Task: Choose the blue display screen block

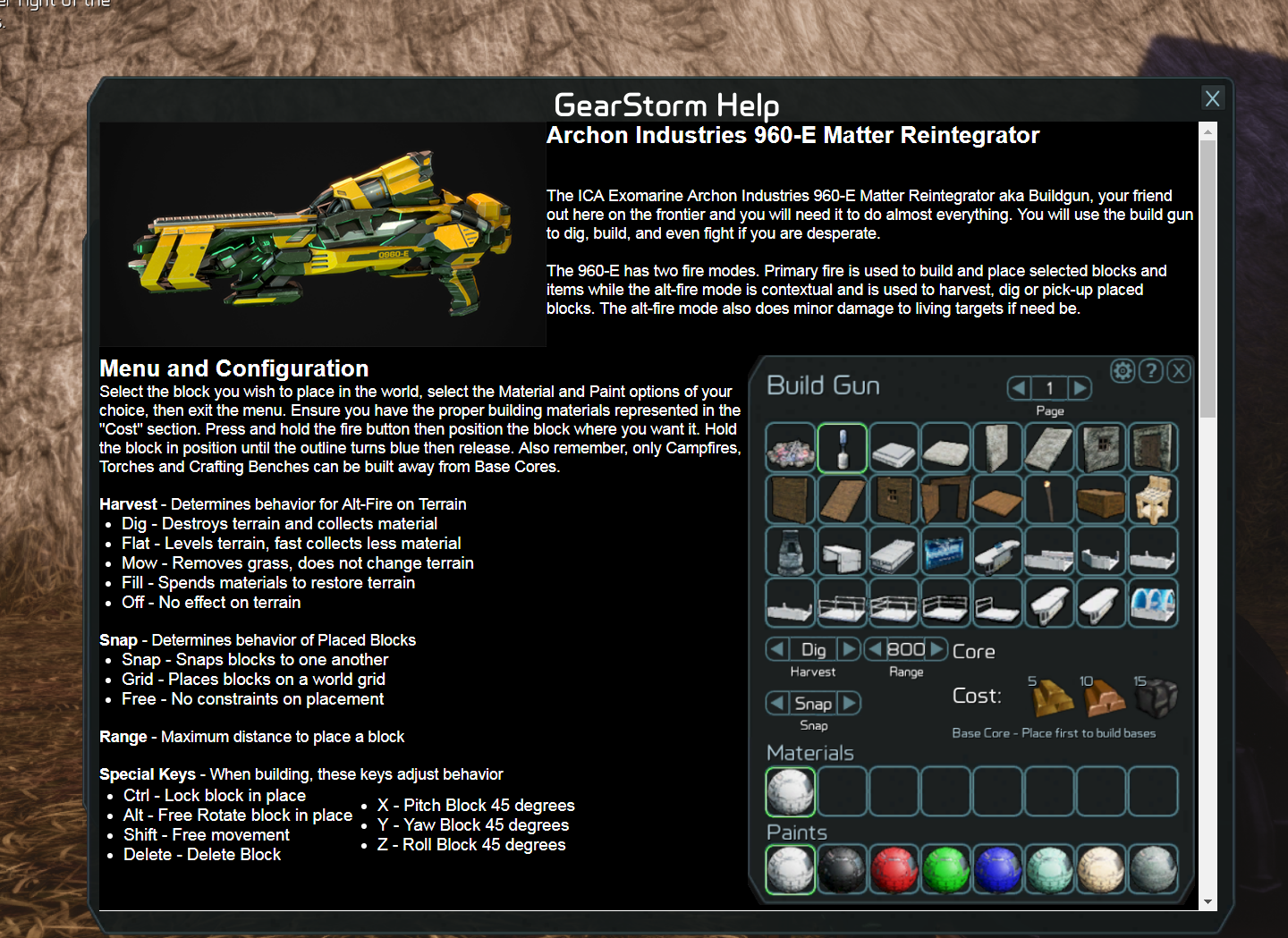Action: tap(946, 551)
